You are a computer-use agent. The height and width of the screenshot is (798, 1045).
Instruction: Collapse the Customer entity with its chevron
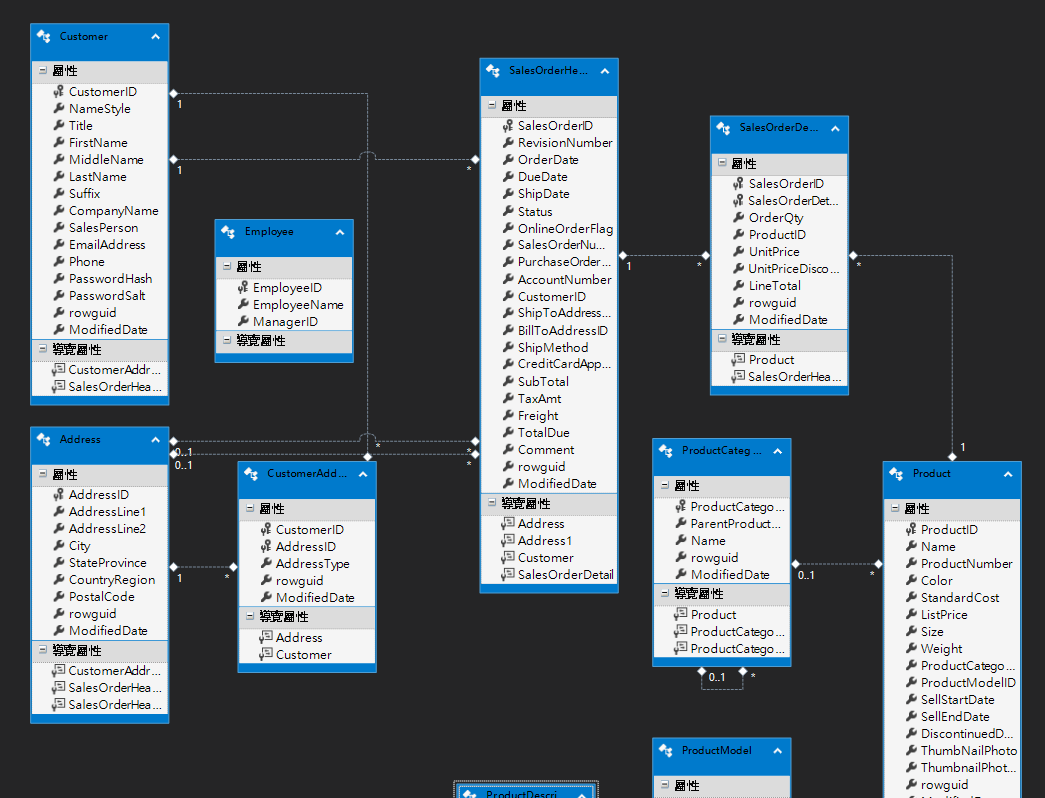coord(155,37)
